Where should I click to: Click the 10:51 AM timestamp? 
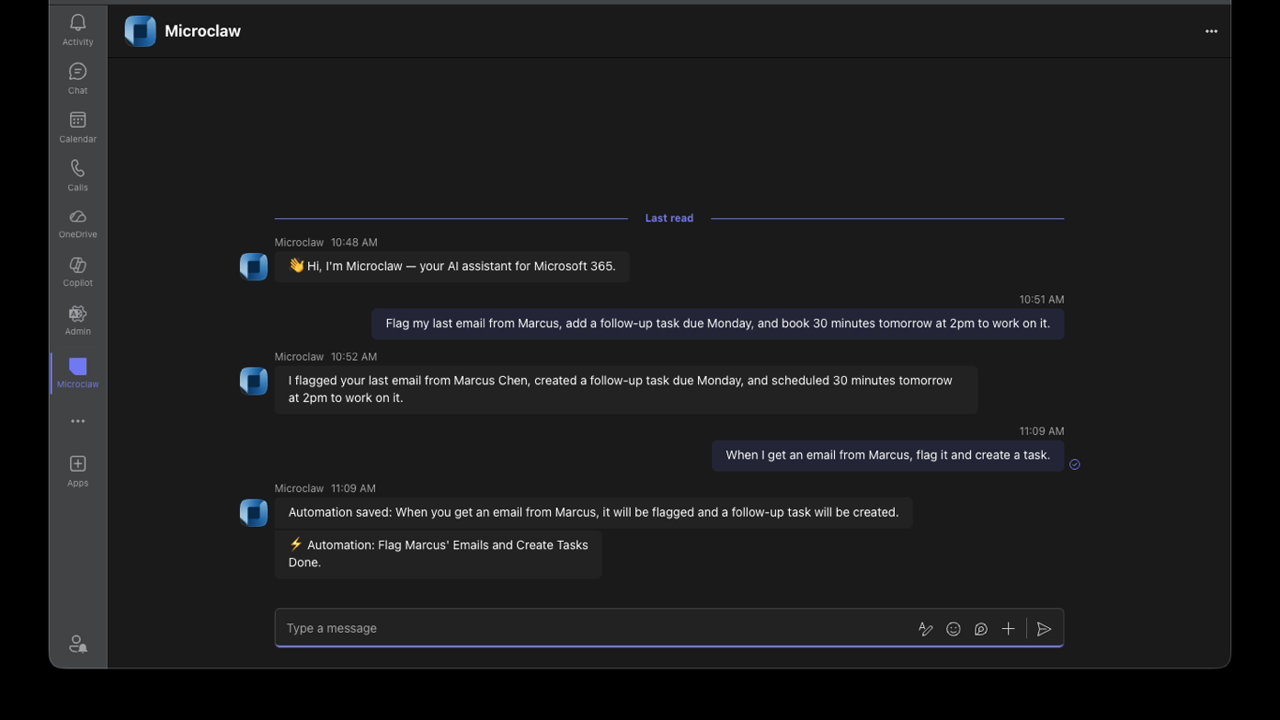[x=1041, y=300]
